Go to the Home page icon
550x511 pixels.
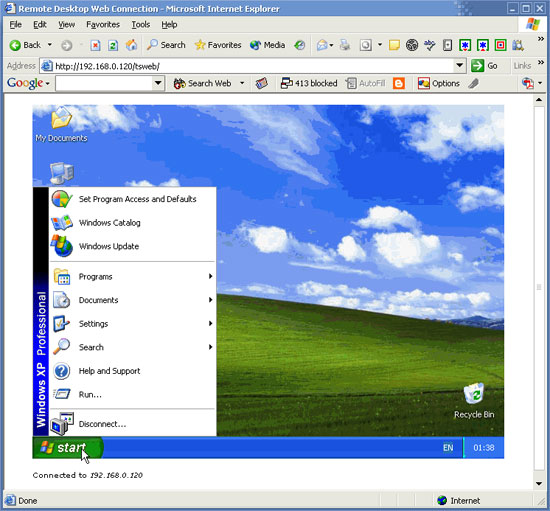(x=132, y=45)
